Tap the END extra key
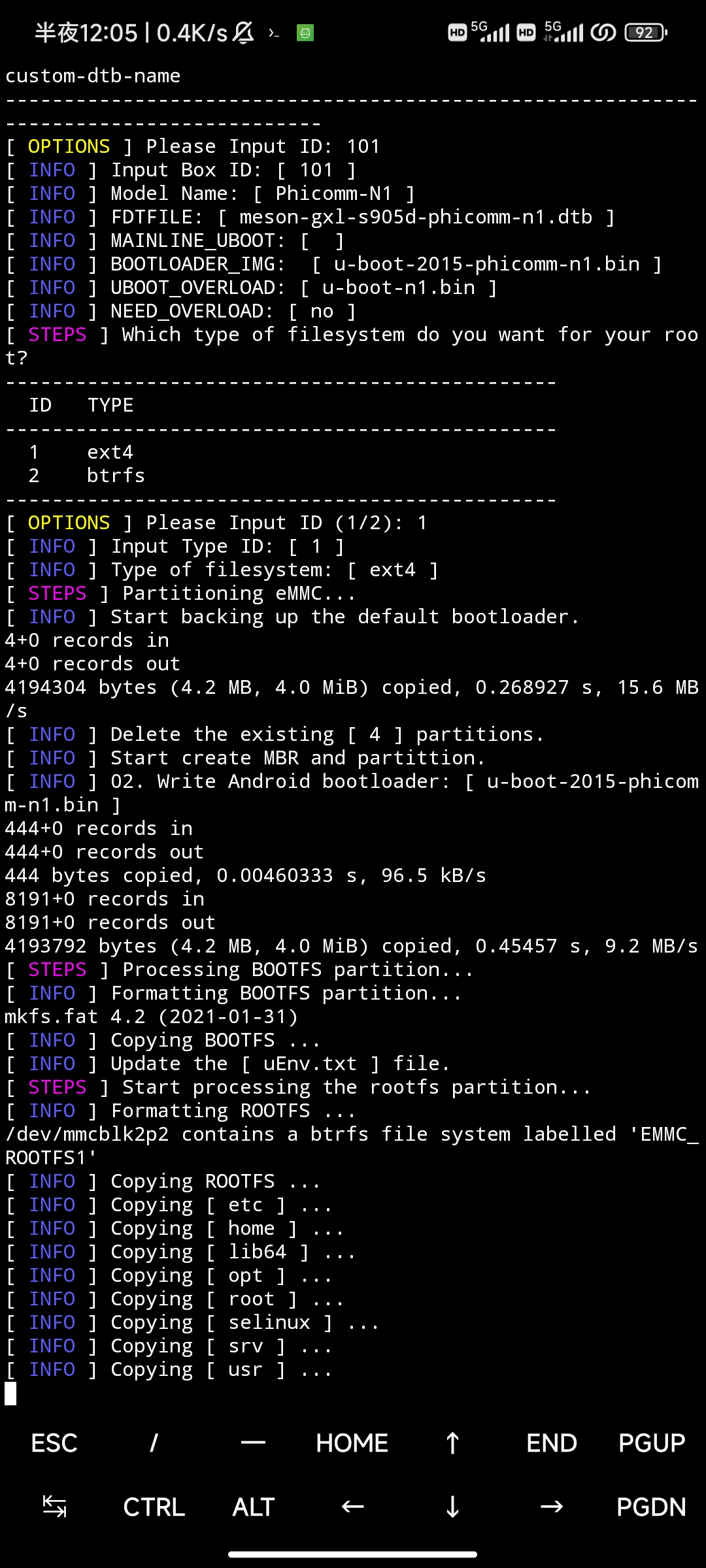Image resolution: width=706 pixels, height=1568 pixels. coord(552,1443)
